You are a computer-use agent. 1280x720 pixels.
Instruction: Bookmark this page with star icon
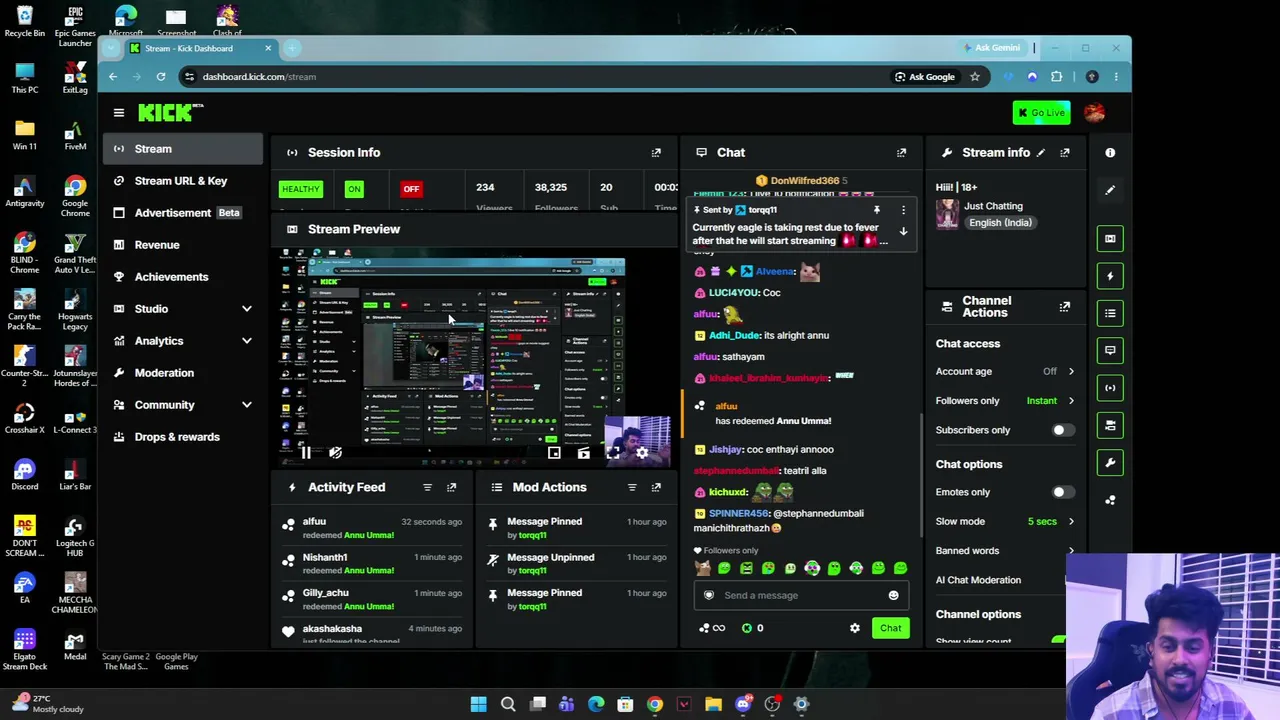pos(974,77)
